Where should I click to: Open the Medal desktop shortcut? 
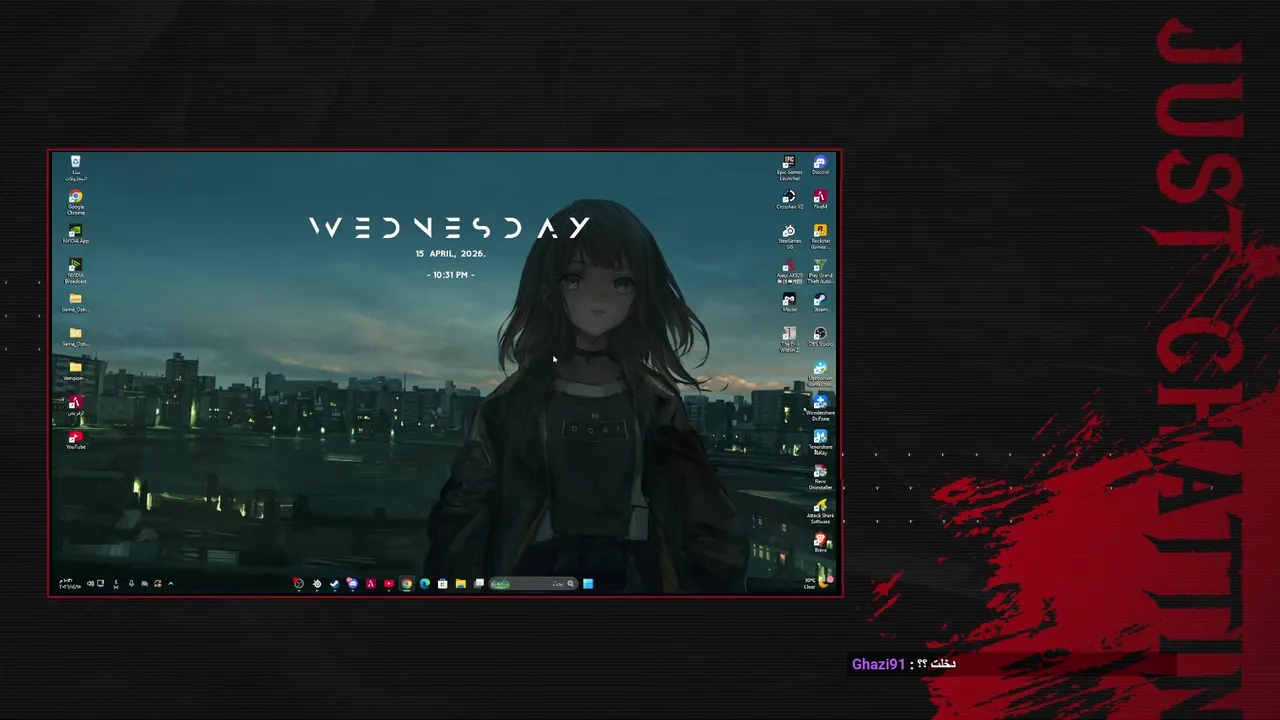[789, 303]
